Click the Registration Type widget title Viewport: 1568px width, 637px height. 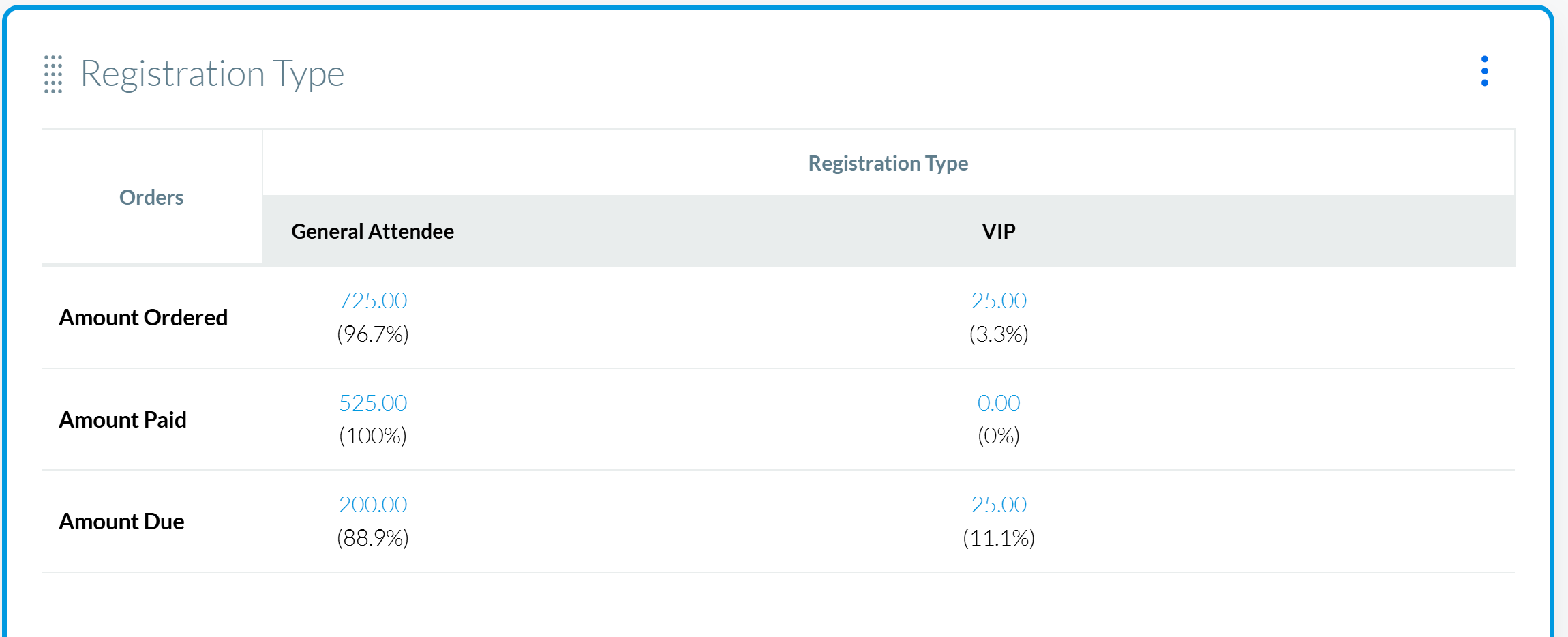212,74
